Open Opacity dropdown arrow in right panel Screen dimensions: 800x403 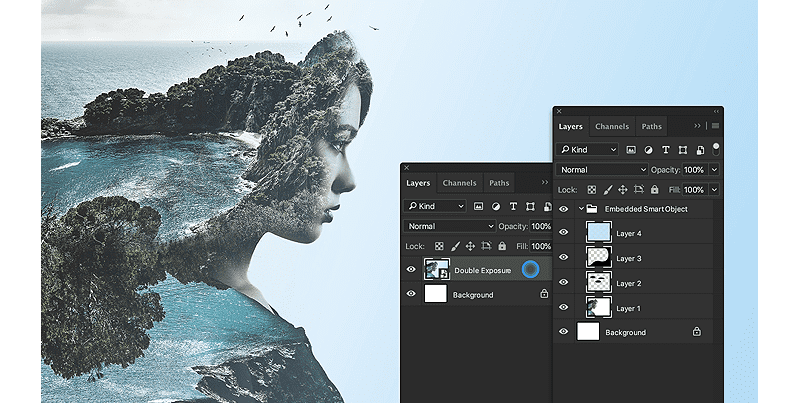tap(714, 170)
